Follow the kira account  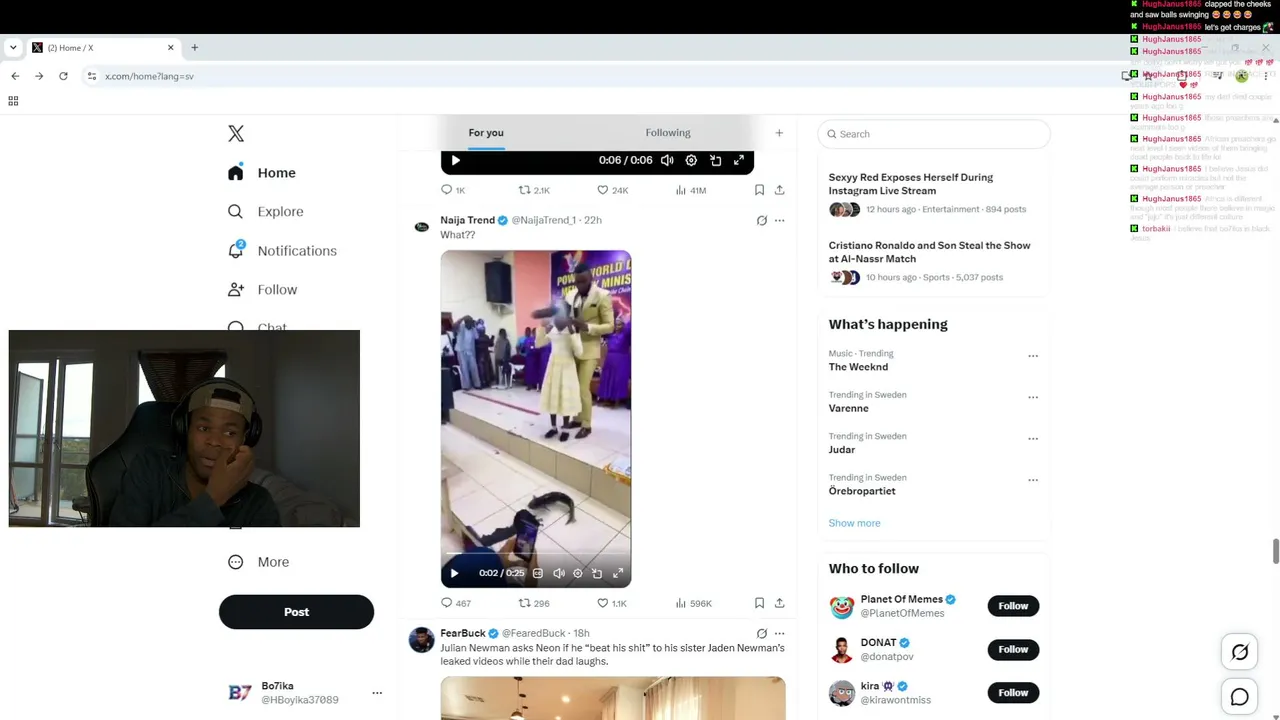(1013, 693)
